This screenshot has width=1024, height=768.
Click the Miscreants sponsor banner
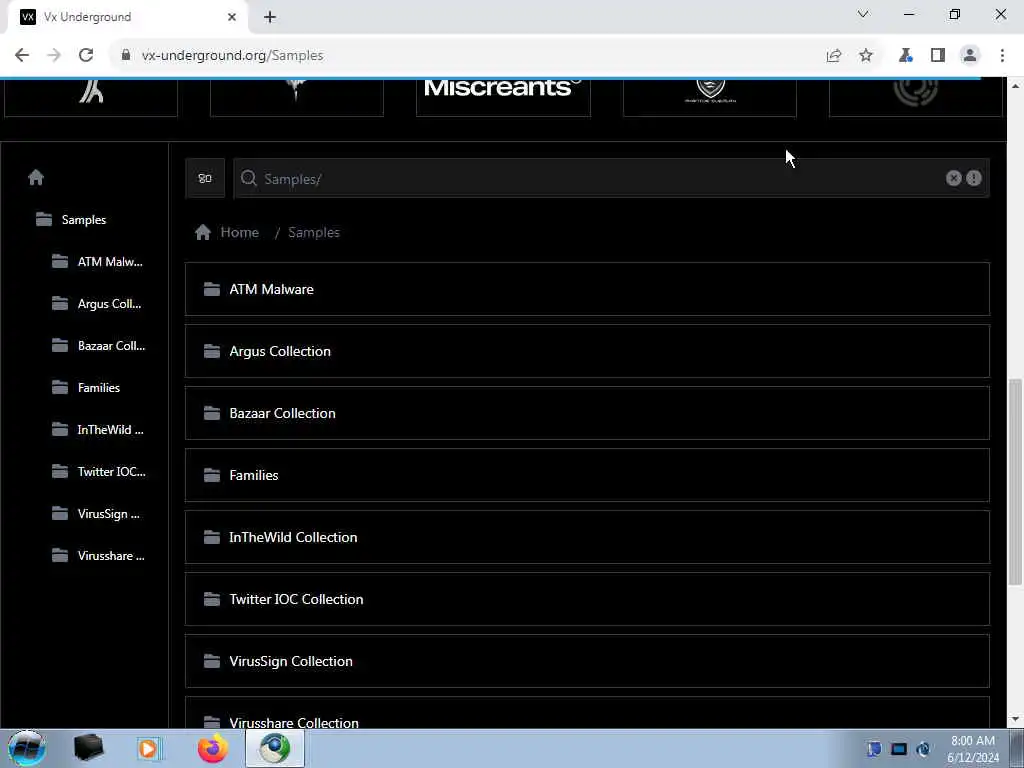(504, 97)
